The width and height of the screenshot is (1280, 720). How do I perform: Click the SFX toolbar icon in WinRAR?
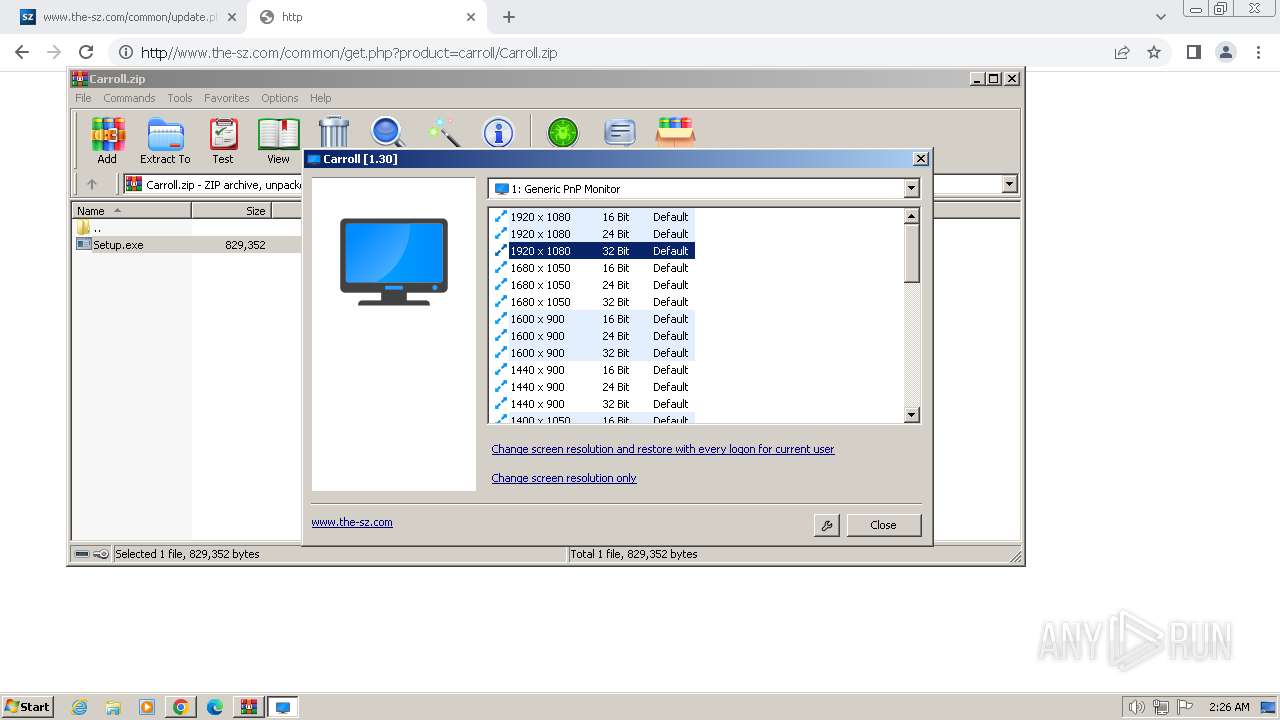[675, 132]
